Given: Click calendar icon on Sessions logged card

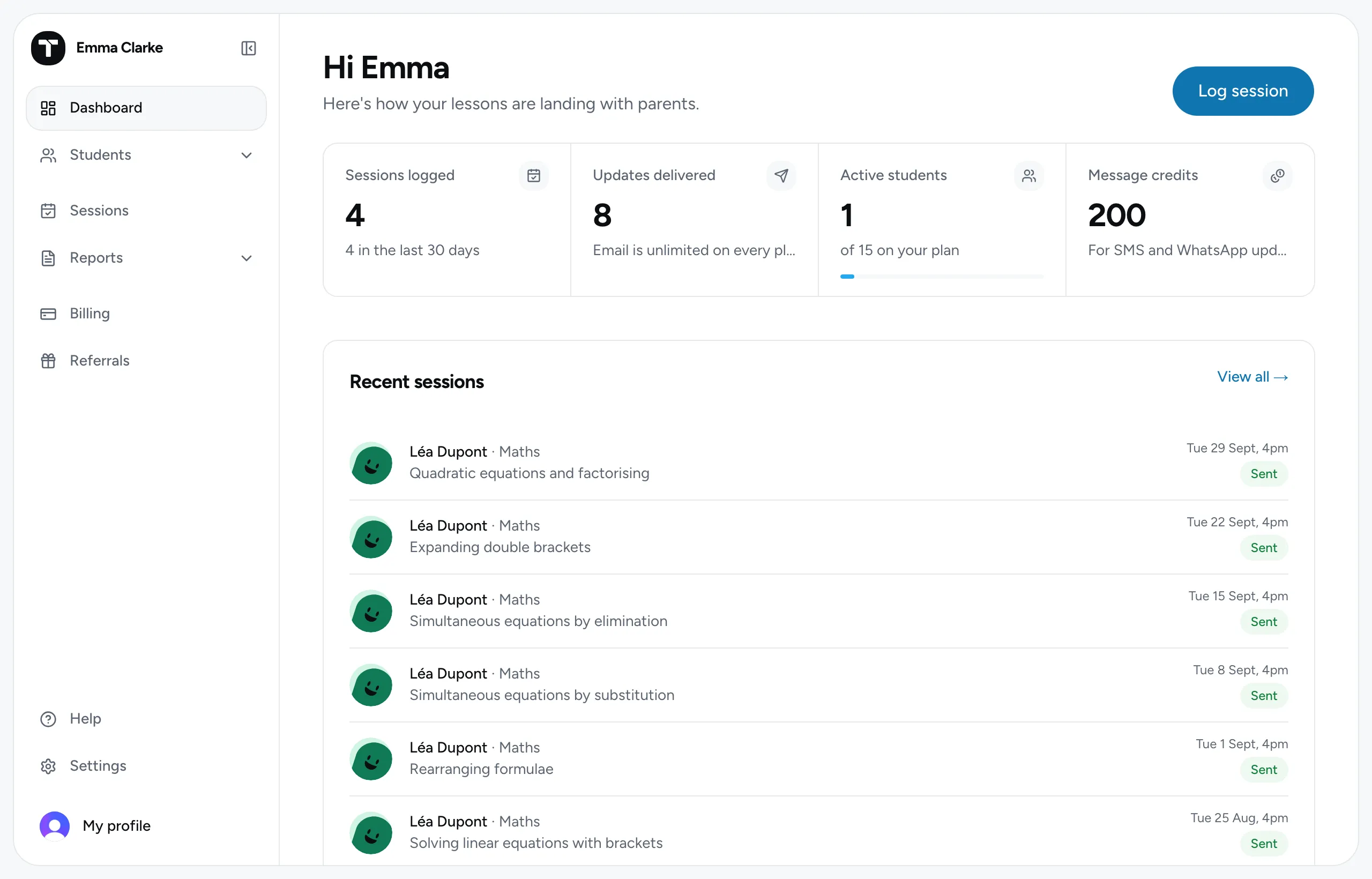Looking at the screenshot, I should pos(534,175).
